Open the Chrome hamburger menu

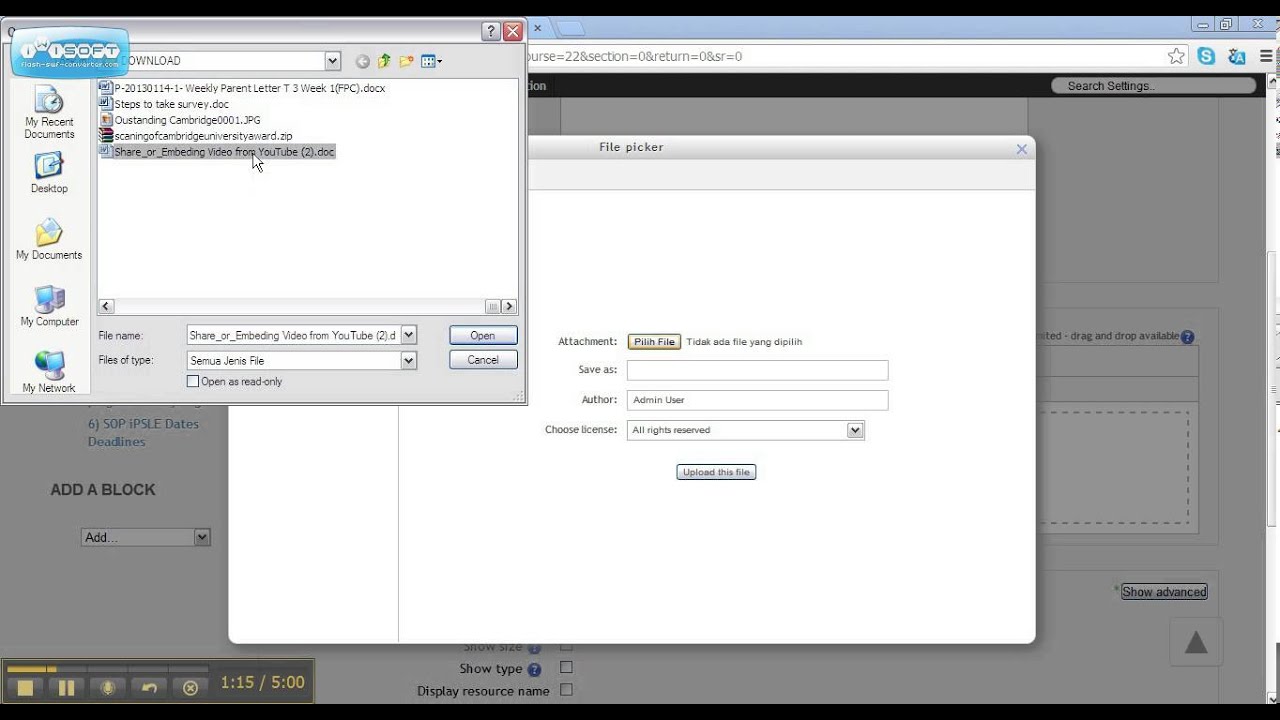click(1266, 56)
